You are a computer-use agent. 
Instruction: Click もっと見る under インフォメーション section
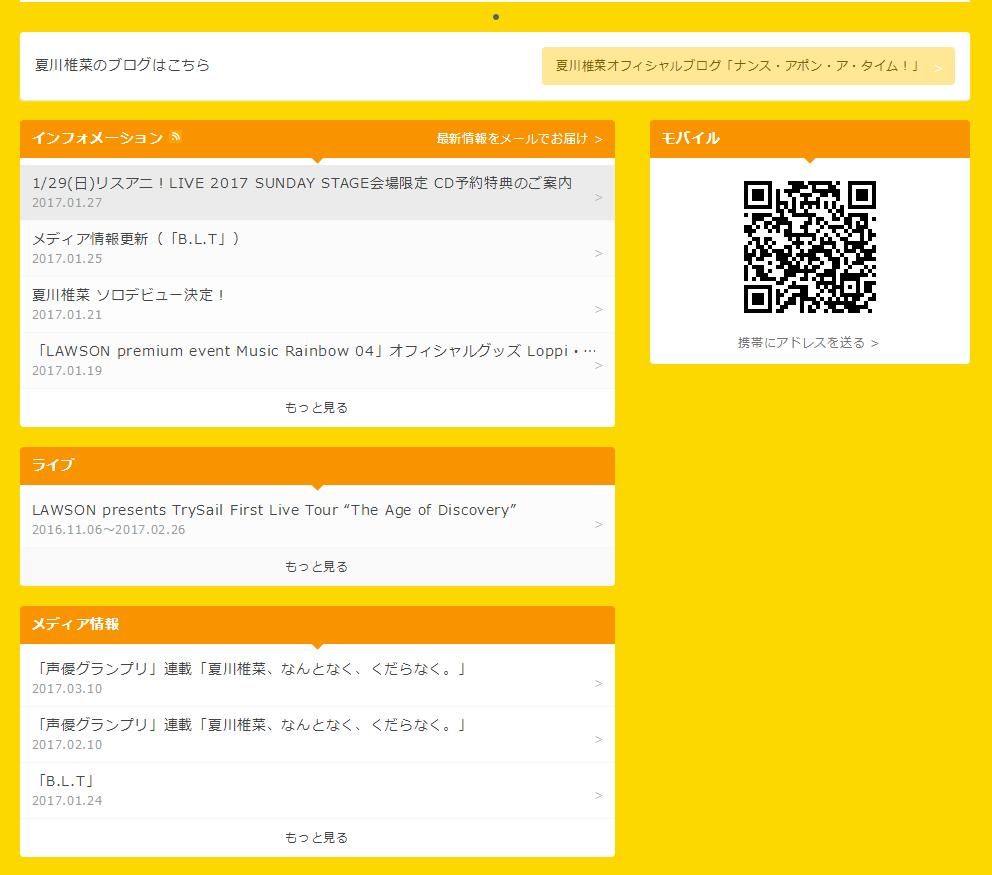(316, 407)
